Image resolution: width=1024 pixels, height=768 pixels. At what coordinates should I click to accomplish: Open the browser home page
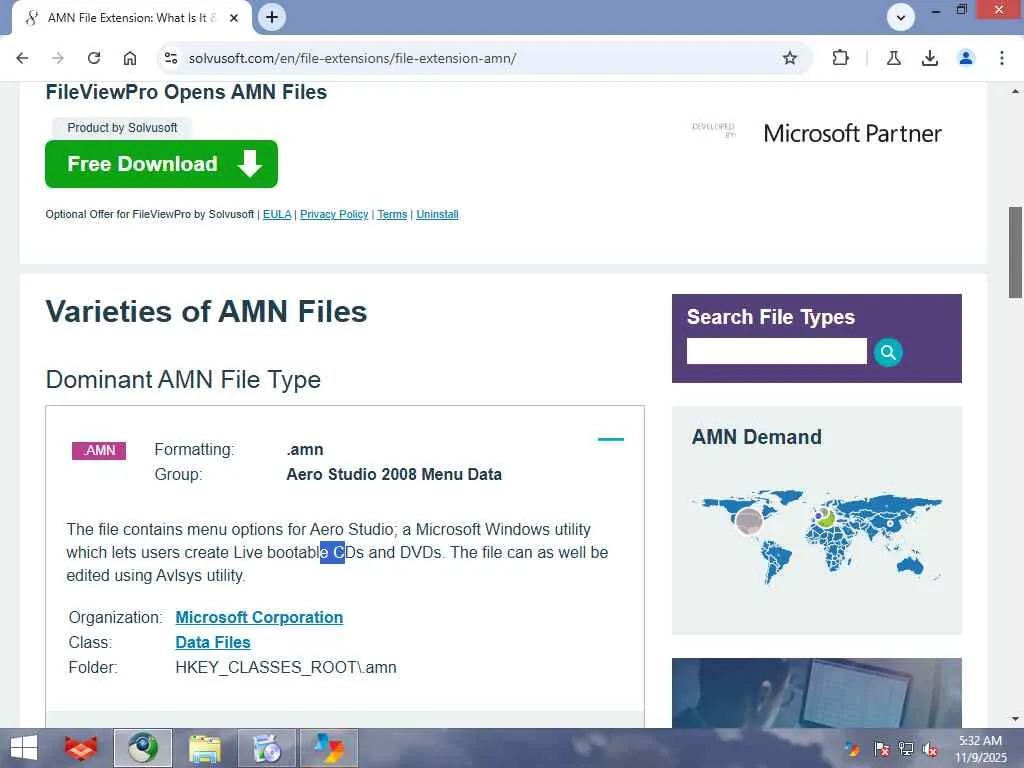130,58
